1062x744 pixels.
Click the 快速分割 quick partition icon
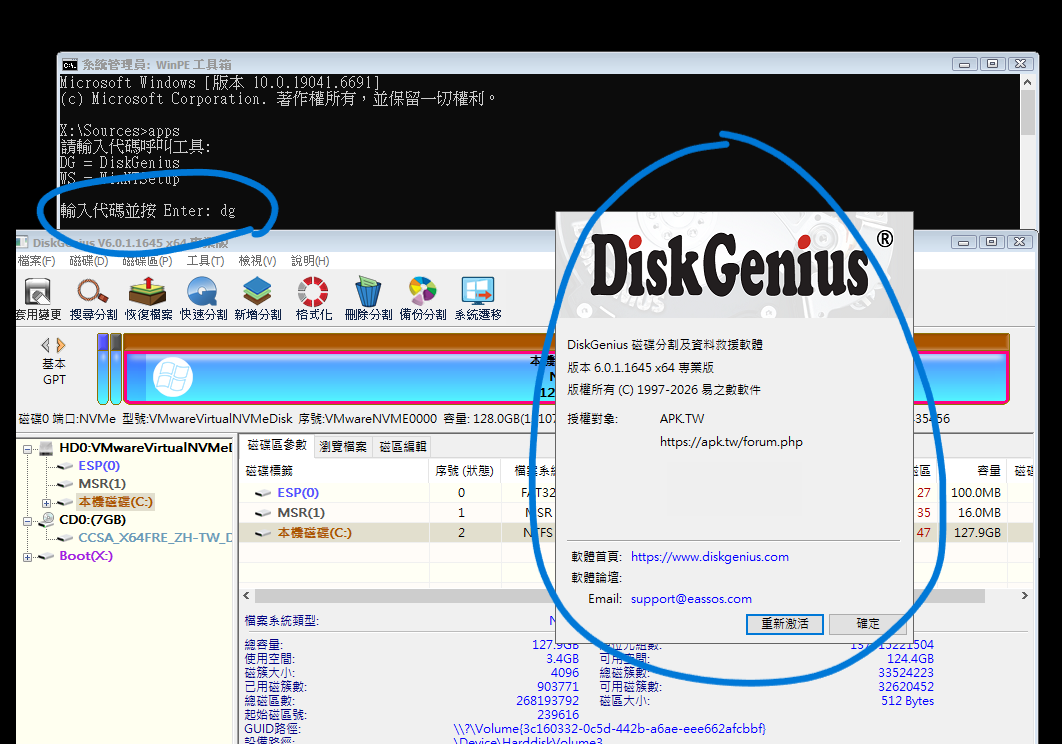(203, 299)
